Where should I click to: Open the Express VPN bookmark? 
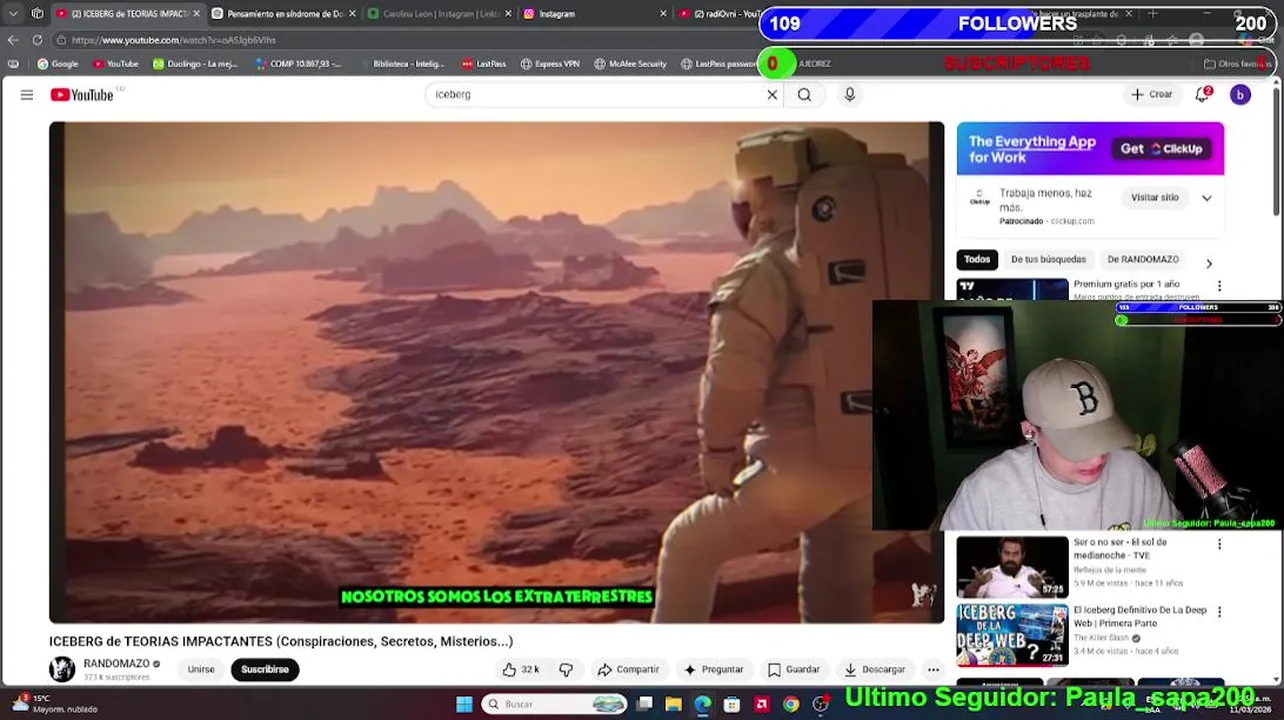(x=550, y=64)
